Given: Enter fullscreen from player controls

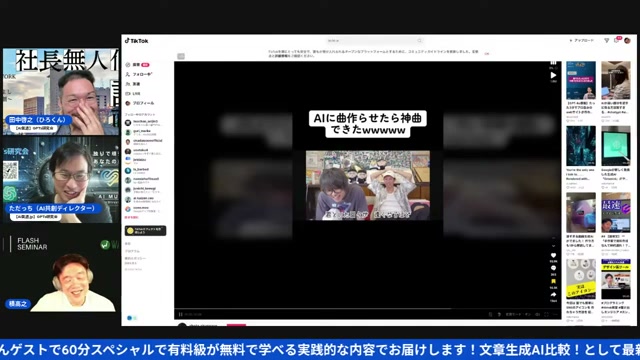Looking at the screenshot, I should [547, 314].
